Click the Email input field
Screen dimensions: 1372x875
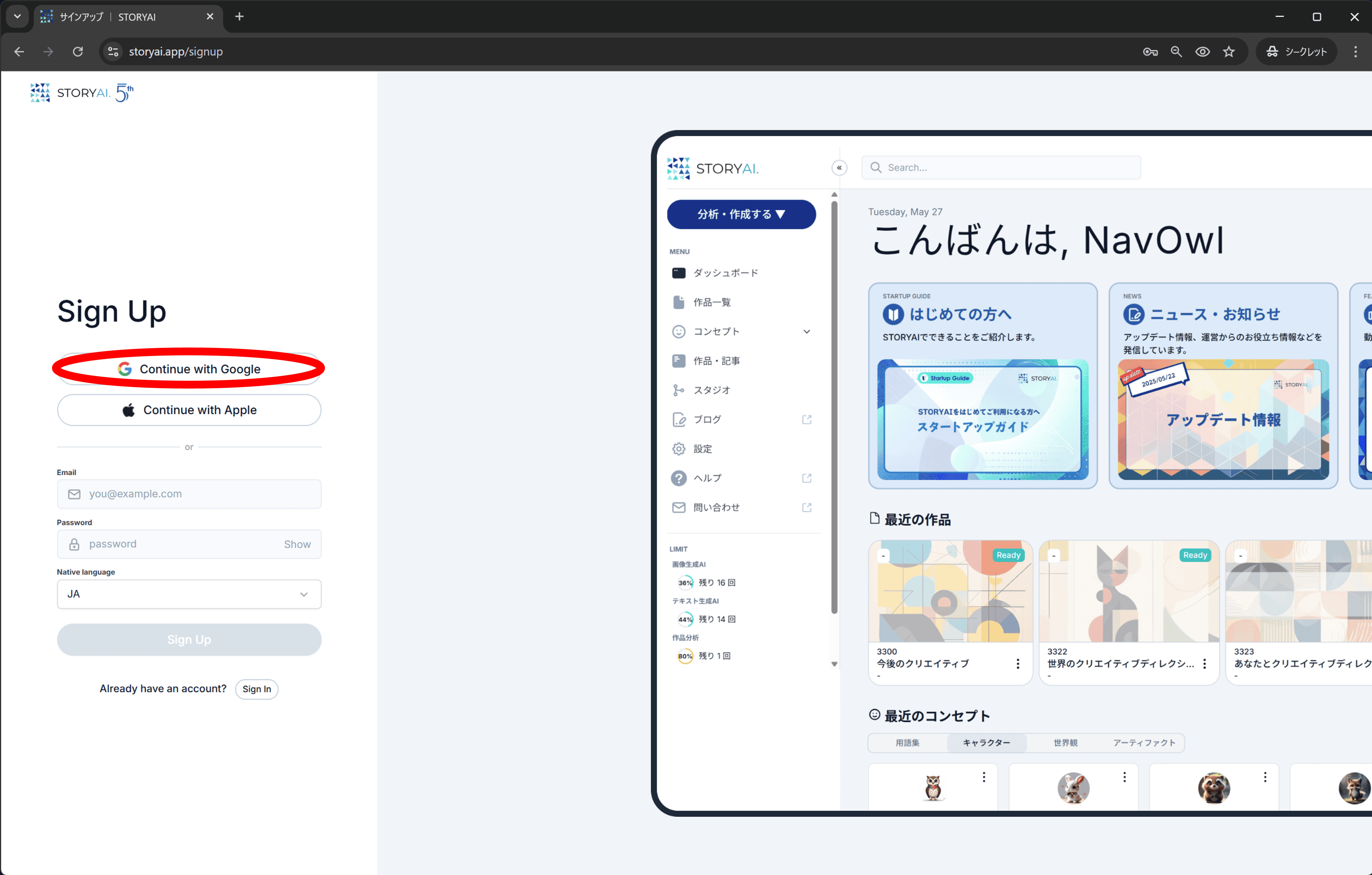click(189, 494)
